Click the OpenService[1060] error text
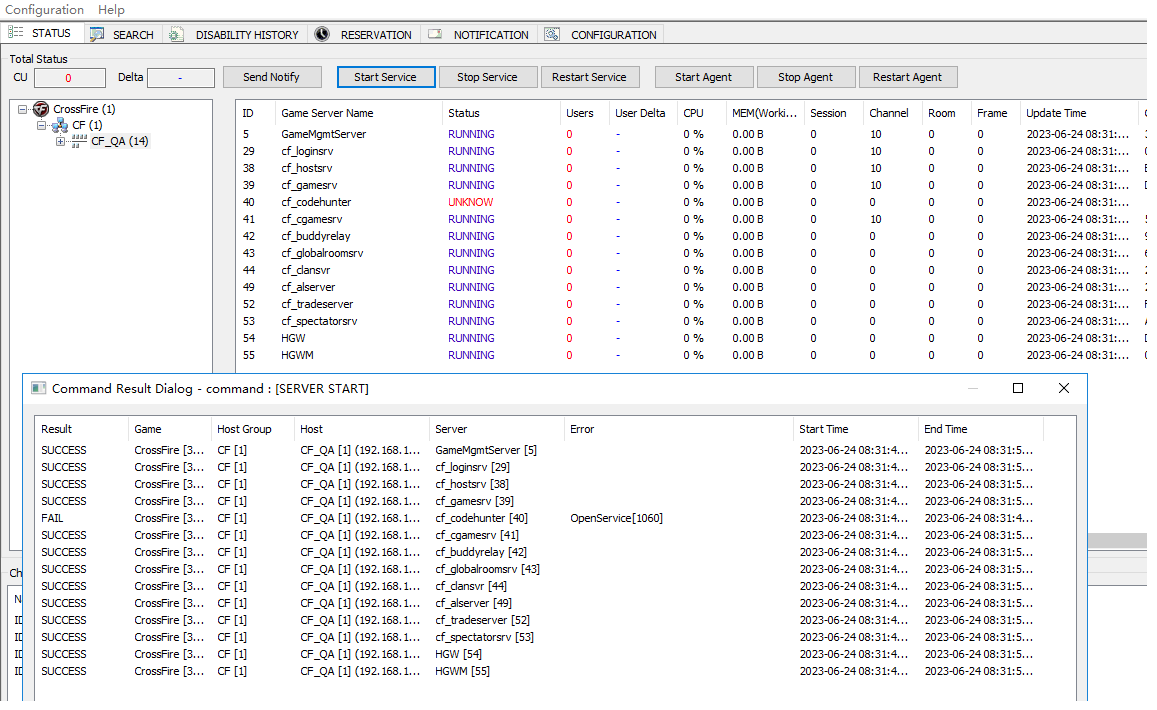 616,518
